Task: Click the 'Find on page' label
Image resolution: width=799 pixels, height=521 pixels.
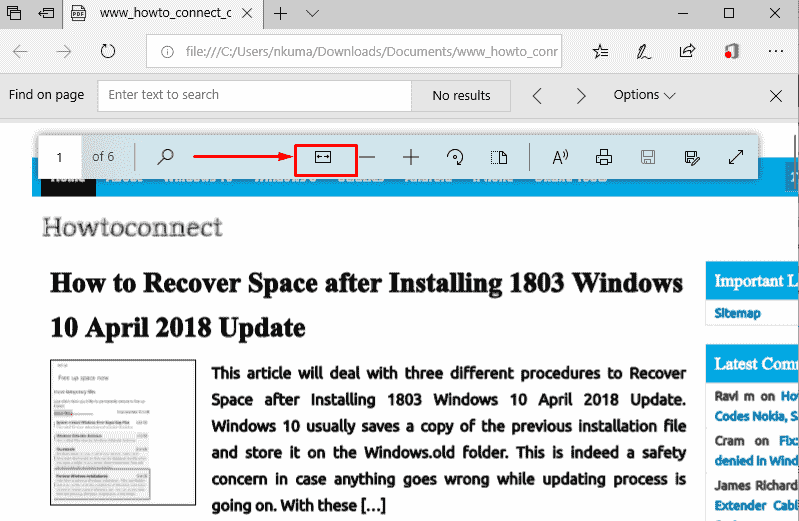Action: click(x=46, y=95)
